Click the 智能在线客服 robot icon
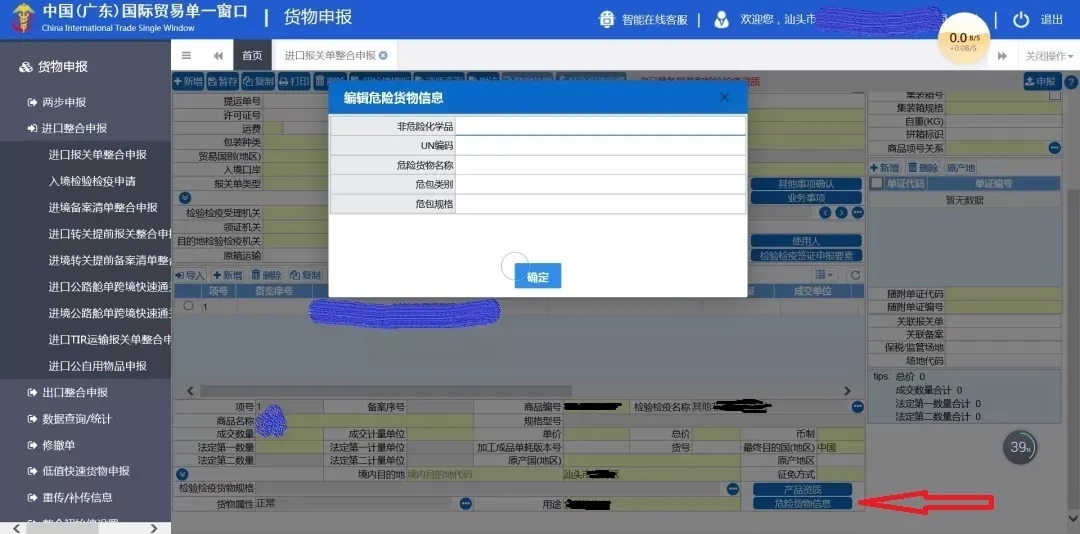This screenshot has height=534, width=1080. pos(607,20)
